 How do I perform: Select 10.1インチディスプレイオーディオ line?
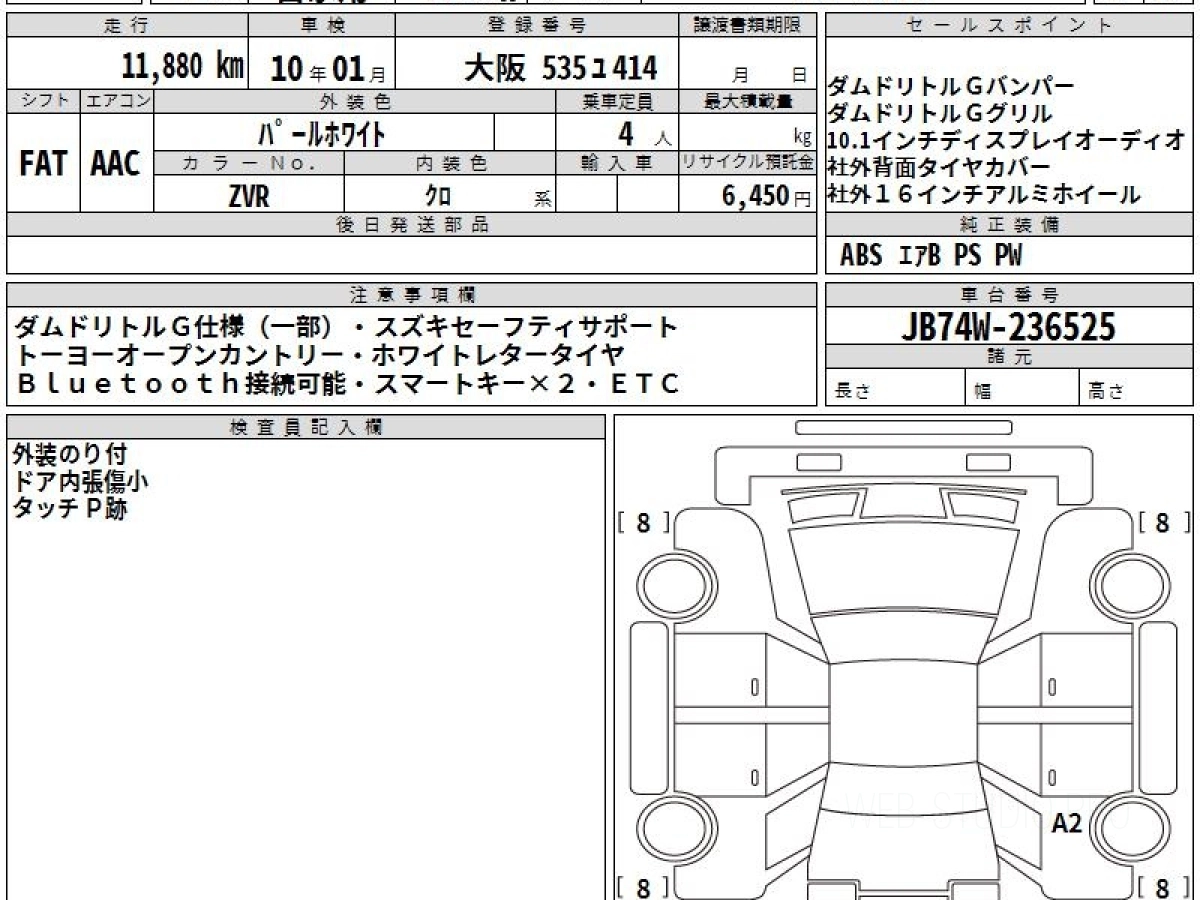point(1007,140)
